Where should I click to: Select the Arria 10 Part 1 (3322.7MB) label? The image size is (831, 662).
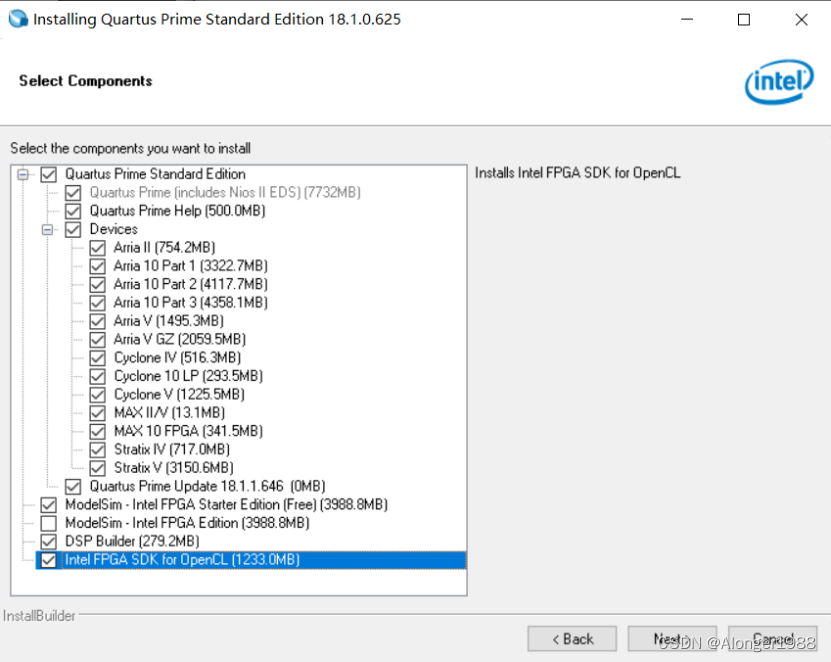coord(191,266)
